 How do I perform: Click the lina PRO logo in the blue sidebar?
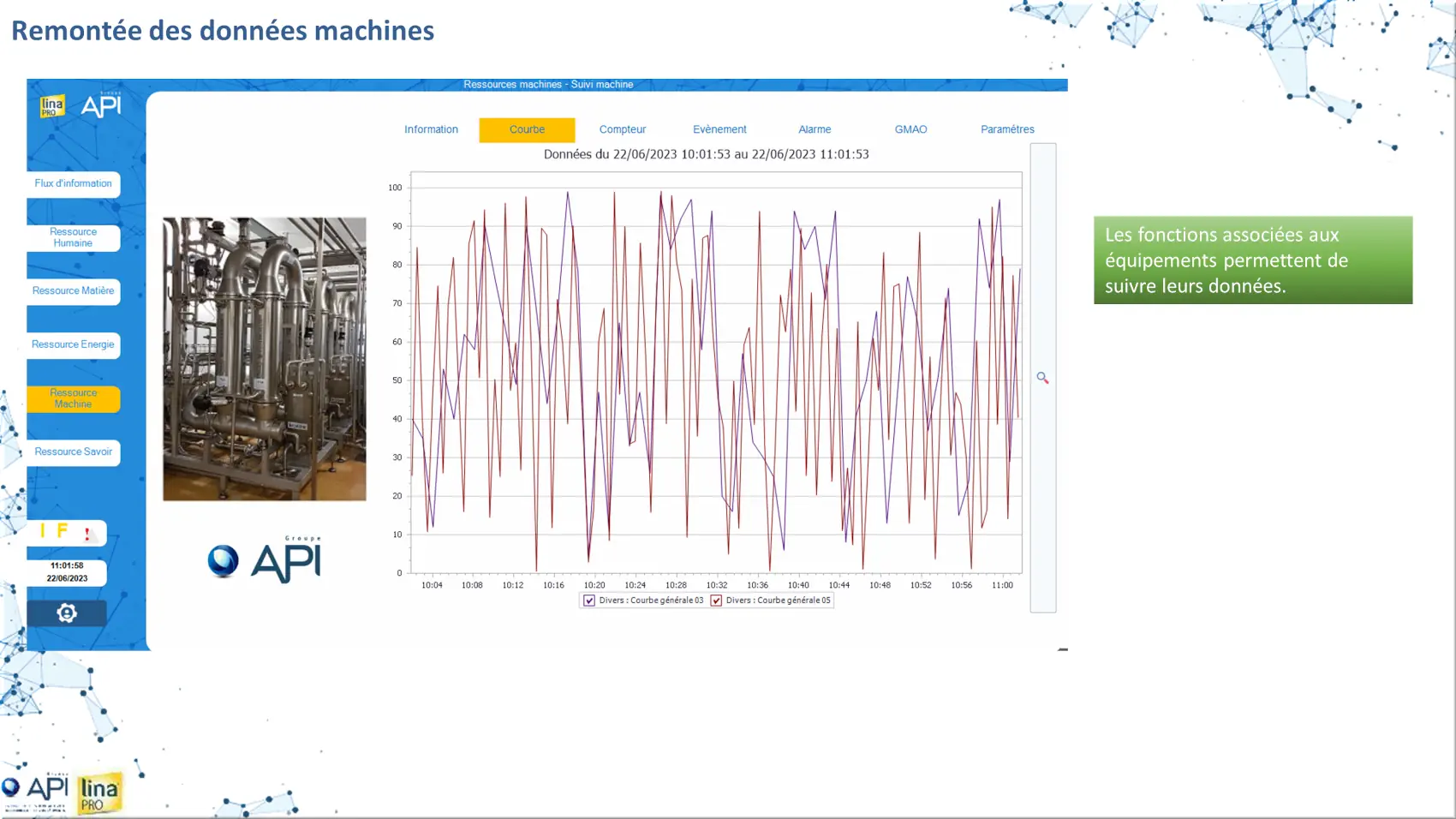click(x=52, y=106)
